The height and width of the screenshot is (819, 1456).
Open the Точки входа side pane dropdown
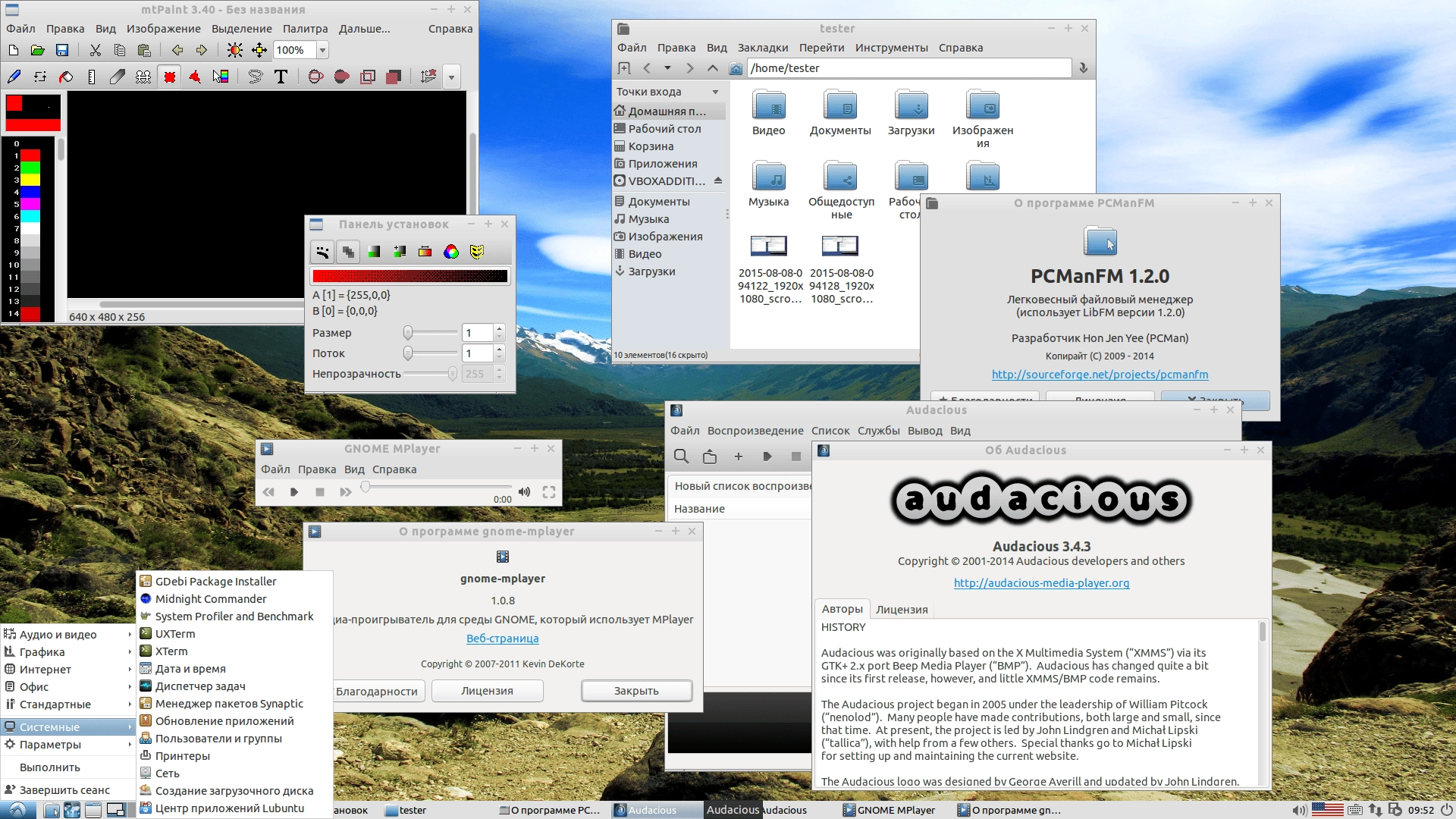pyautogui.click(x=715, y=92)
